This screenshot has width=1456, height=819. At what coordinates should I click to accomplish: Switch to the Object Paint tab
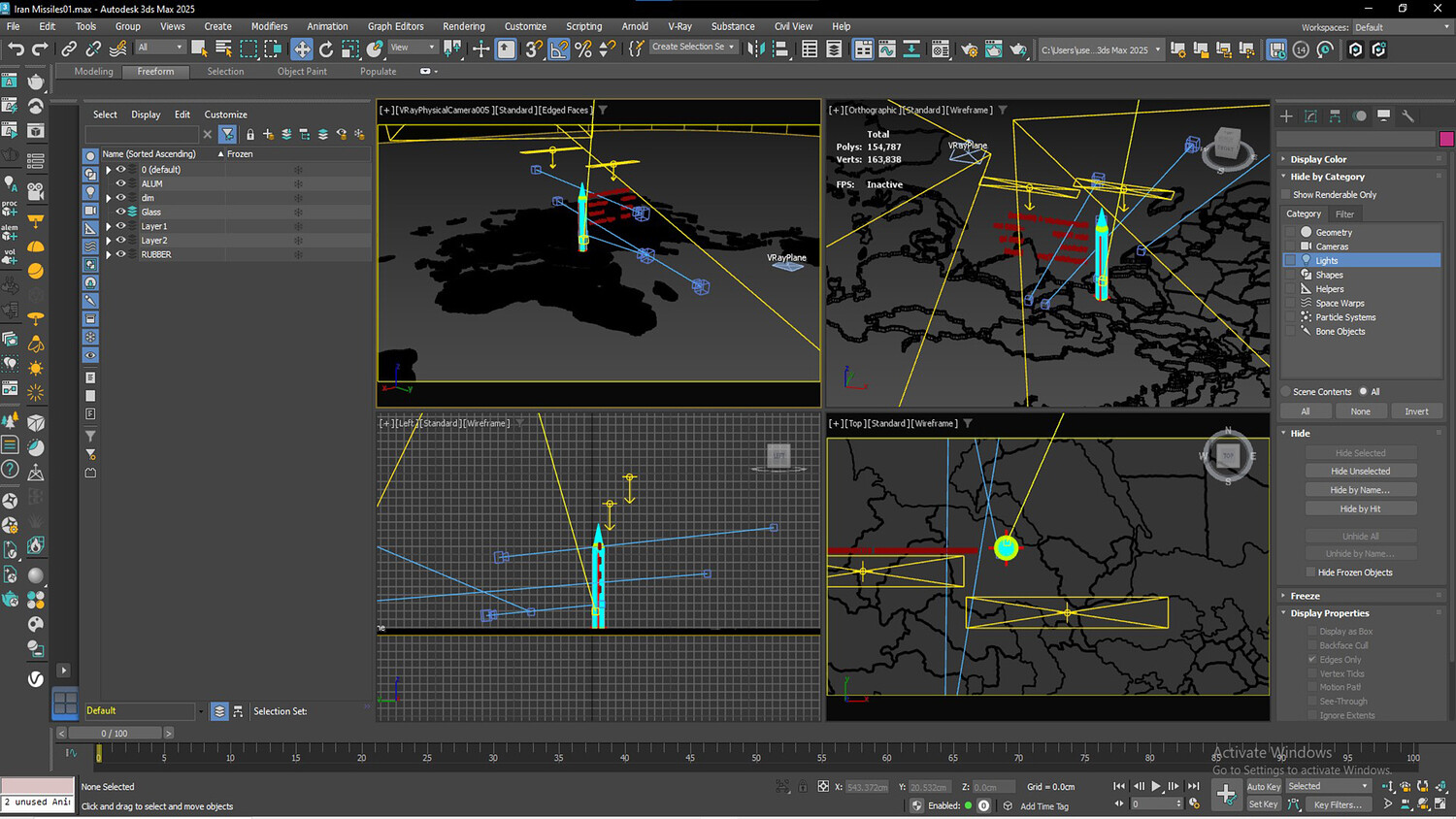(302, 71)
